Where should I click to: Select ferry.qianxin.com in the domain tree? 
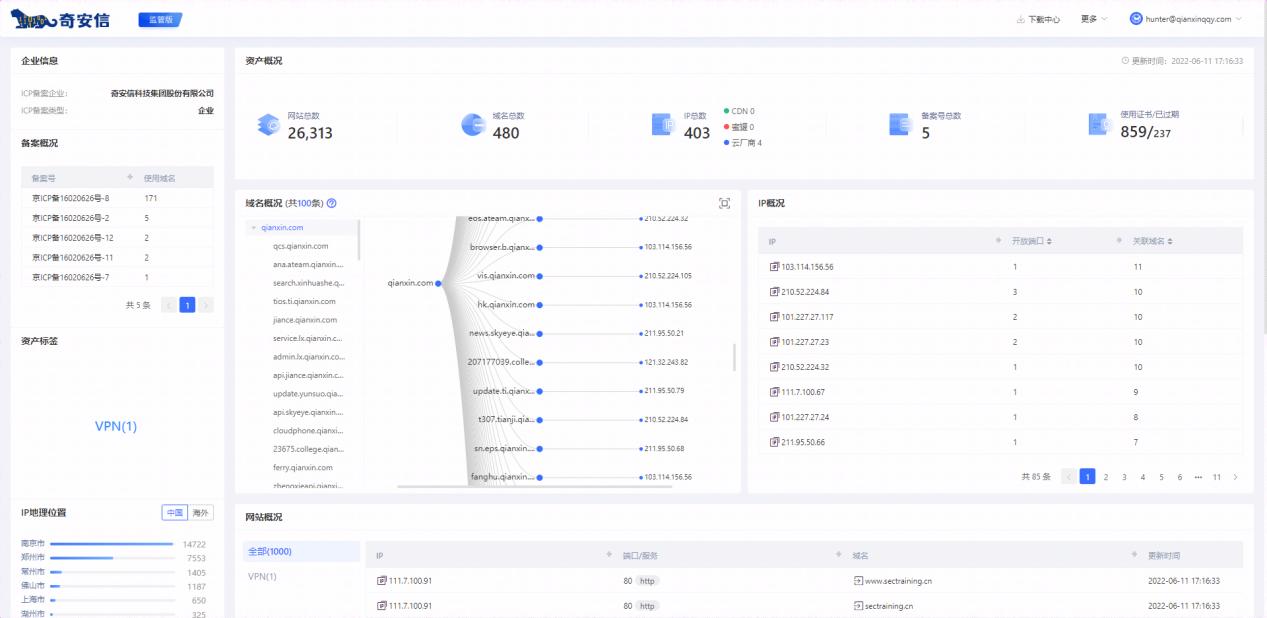point(302,468)
